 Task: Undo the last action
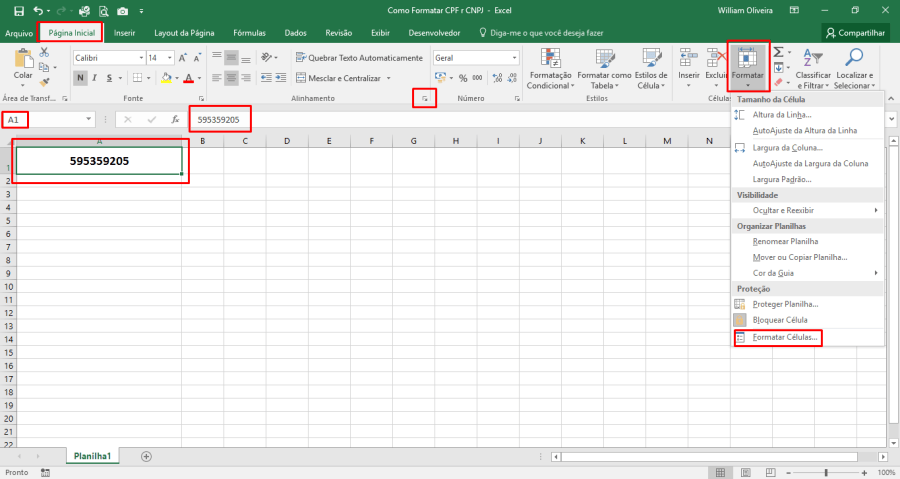pos(38,10)
